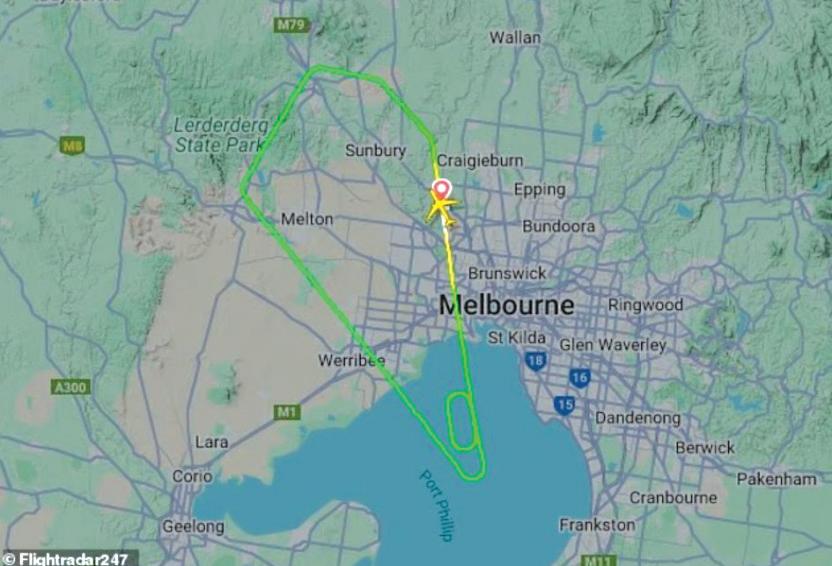This screenshot has width=832, height=566.
Task: Click the Pakenham label
Action: [x=776, y=480]
